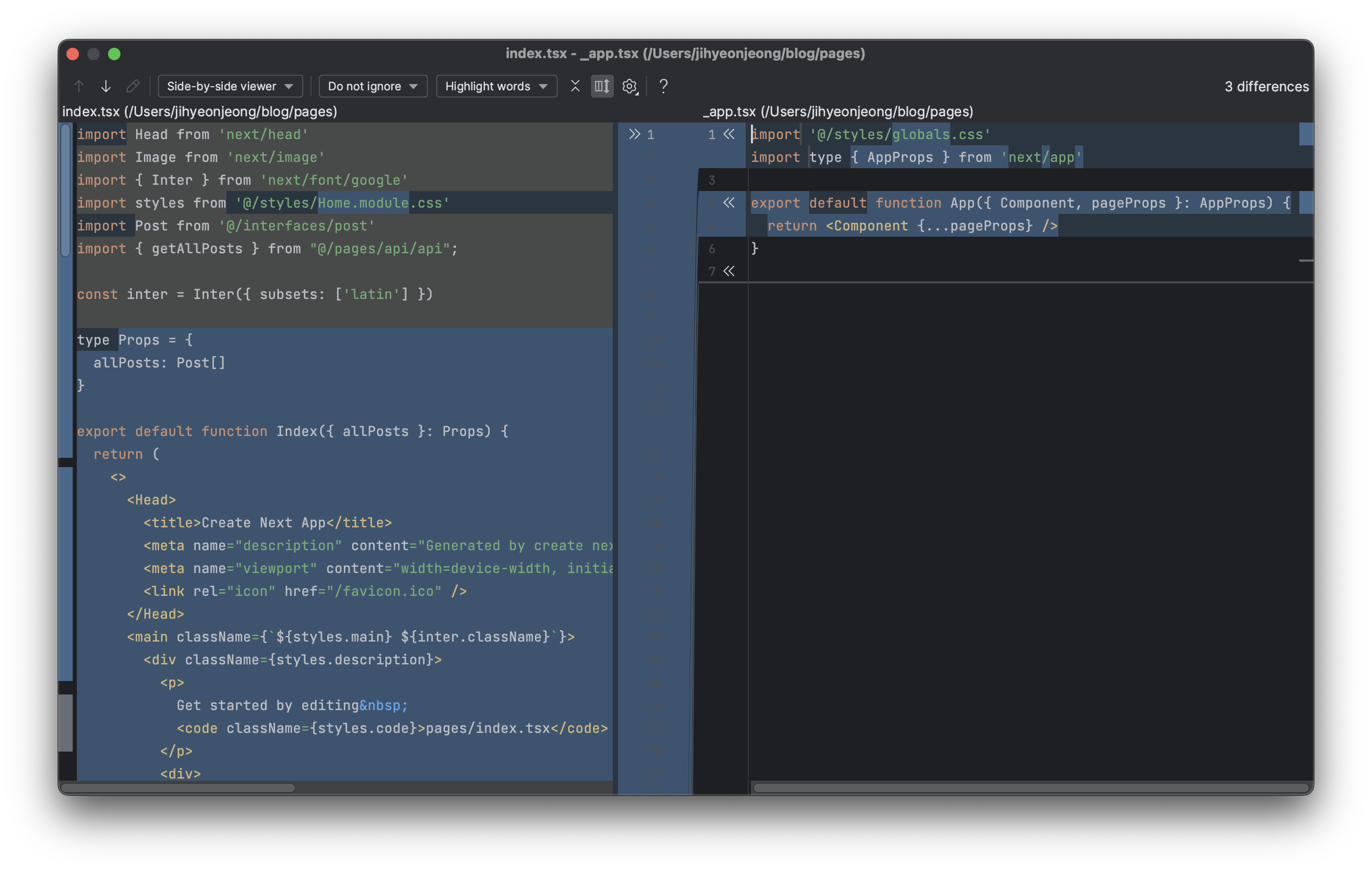The image size is (1372, 872).
Task: Click collapse unchanged fragments icon
Action: click(x=575, y=86)
